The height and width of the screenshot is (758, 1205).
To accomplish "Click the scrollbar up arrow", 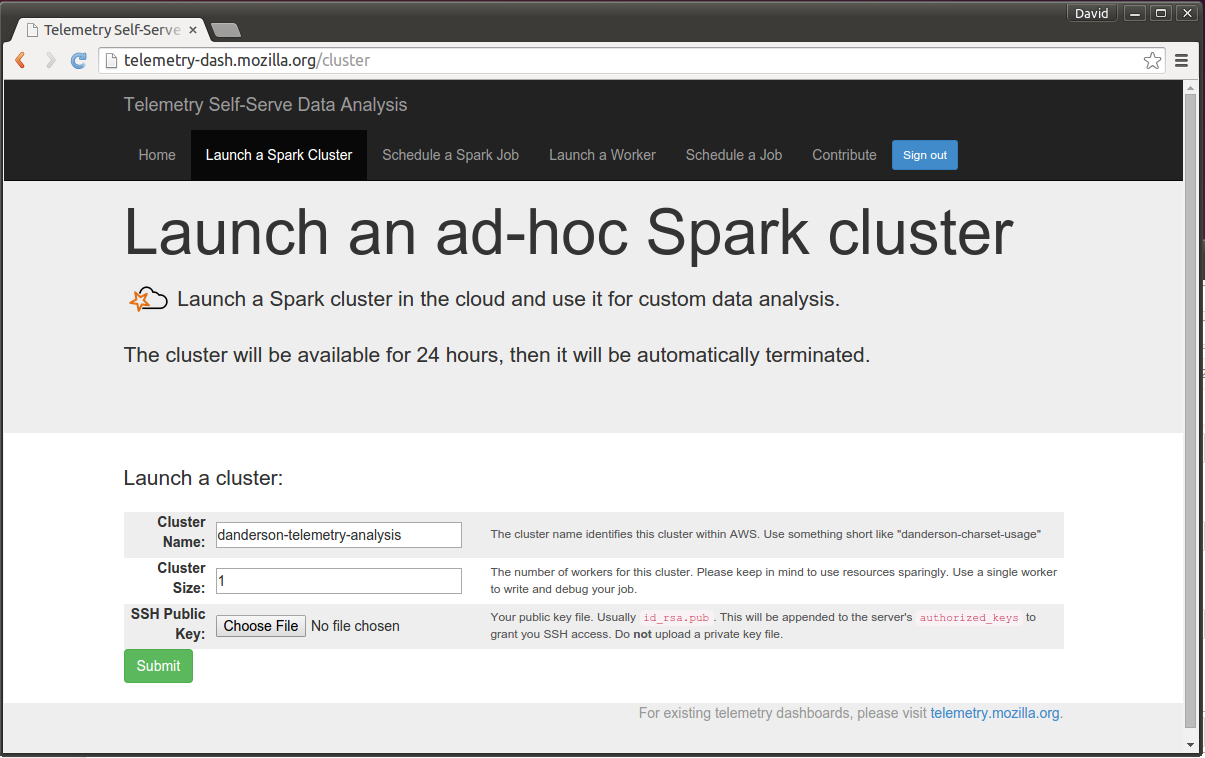I will (x=1190, y=88).
